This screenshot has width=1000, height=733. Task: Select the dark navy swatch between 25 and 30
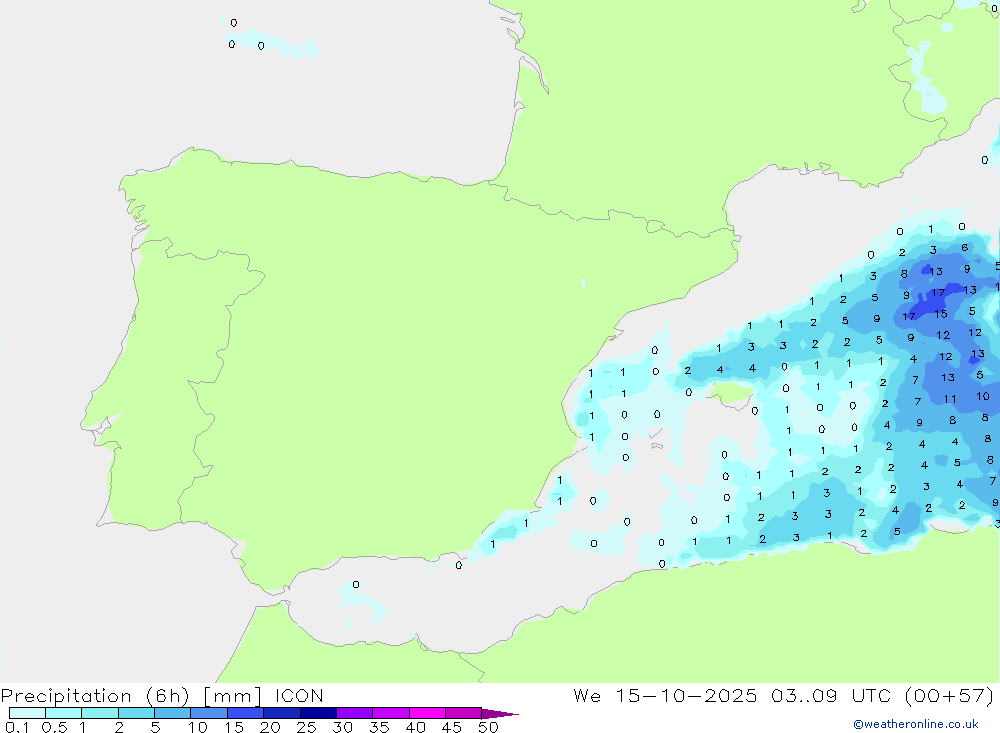click(x=318, y=713)
